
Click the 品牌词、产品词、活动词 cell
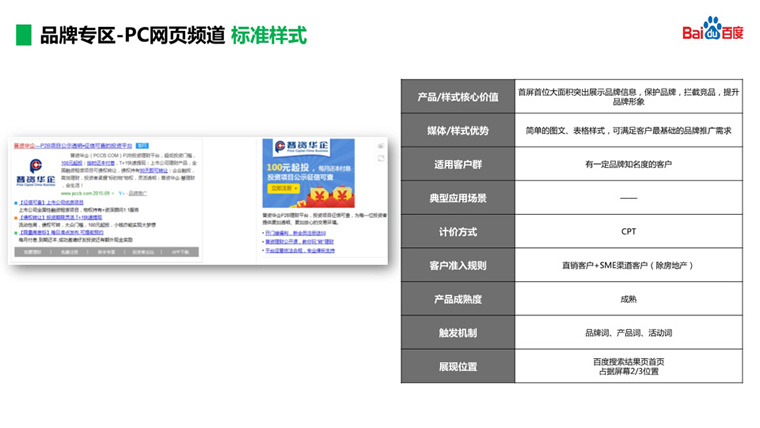pos(629,333)
